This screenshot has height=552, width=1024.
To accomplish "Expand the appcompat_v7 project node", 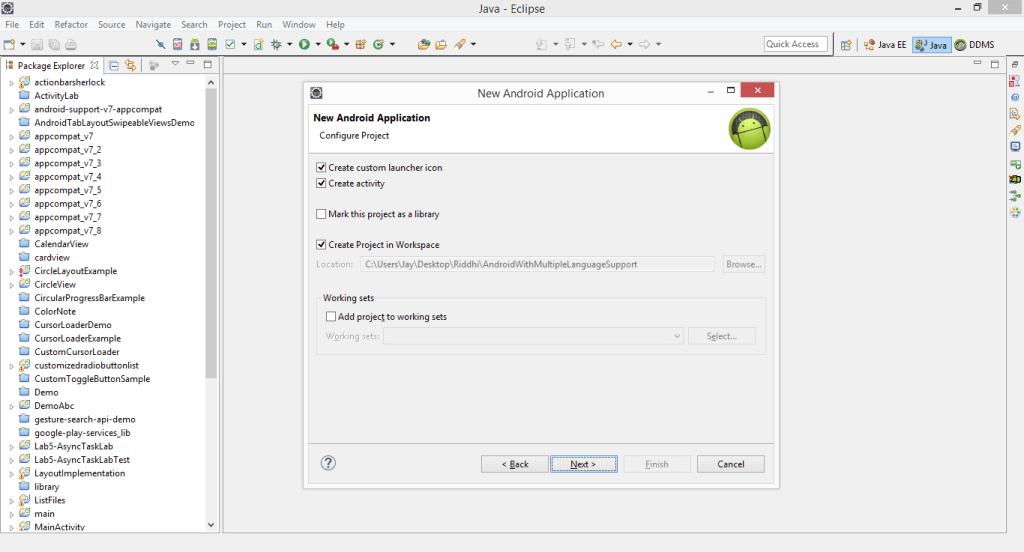I will [x=11, y=137].
